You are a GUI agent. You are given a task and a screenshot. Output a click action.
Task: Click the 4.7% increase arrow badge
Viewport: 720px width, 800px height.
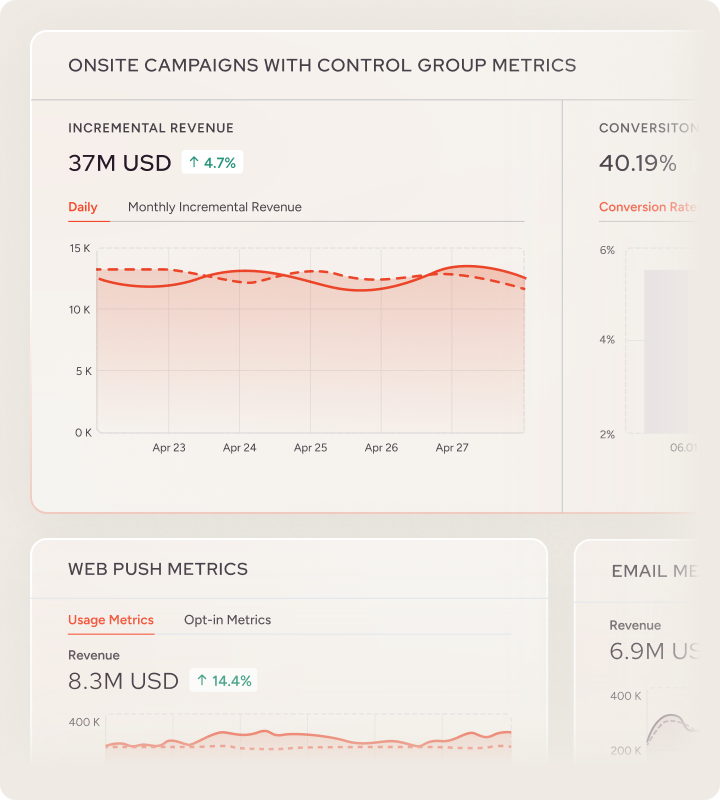(212, 162)
